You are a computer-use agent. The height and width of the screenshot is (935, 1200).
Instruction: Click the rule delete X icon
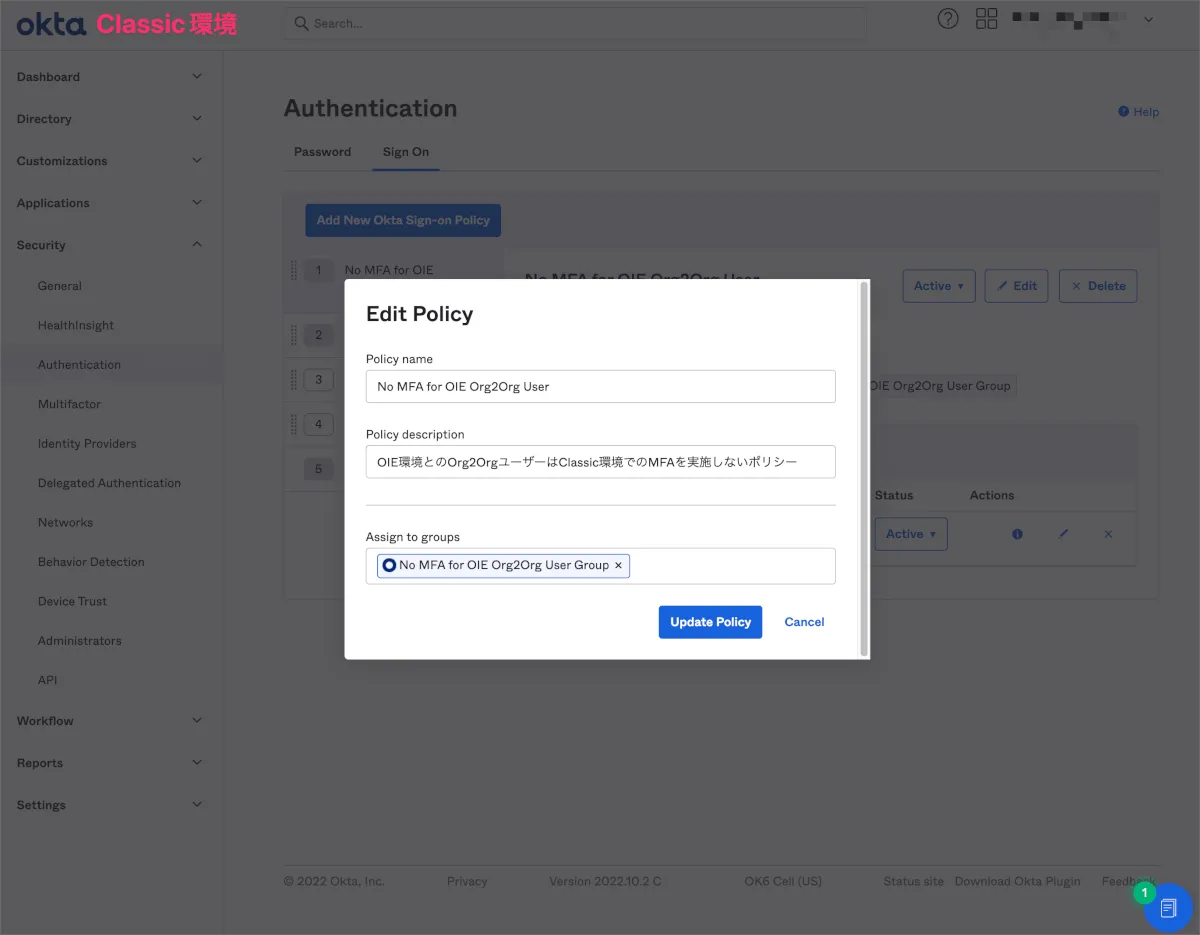(1108, 534)
